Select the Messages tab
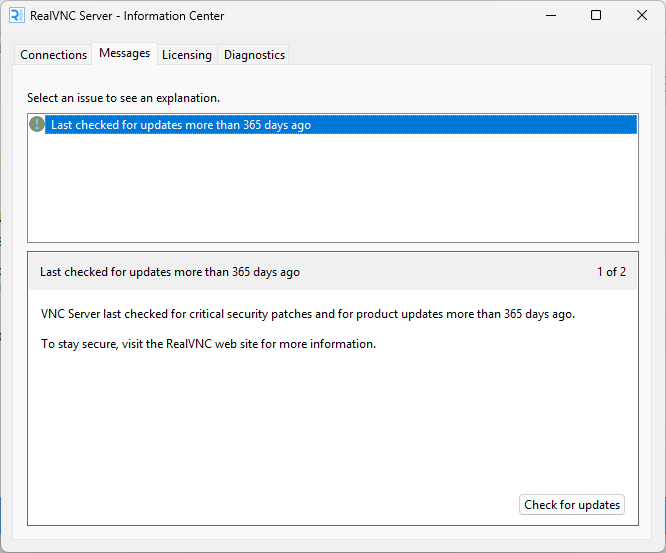 coord(124,54)
